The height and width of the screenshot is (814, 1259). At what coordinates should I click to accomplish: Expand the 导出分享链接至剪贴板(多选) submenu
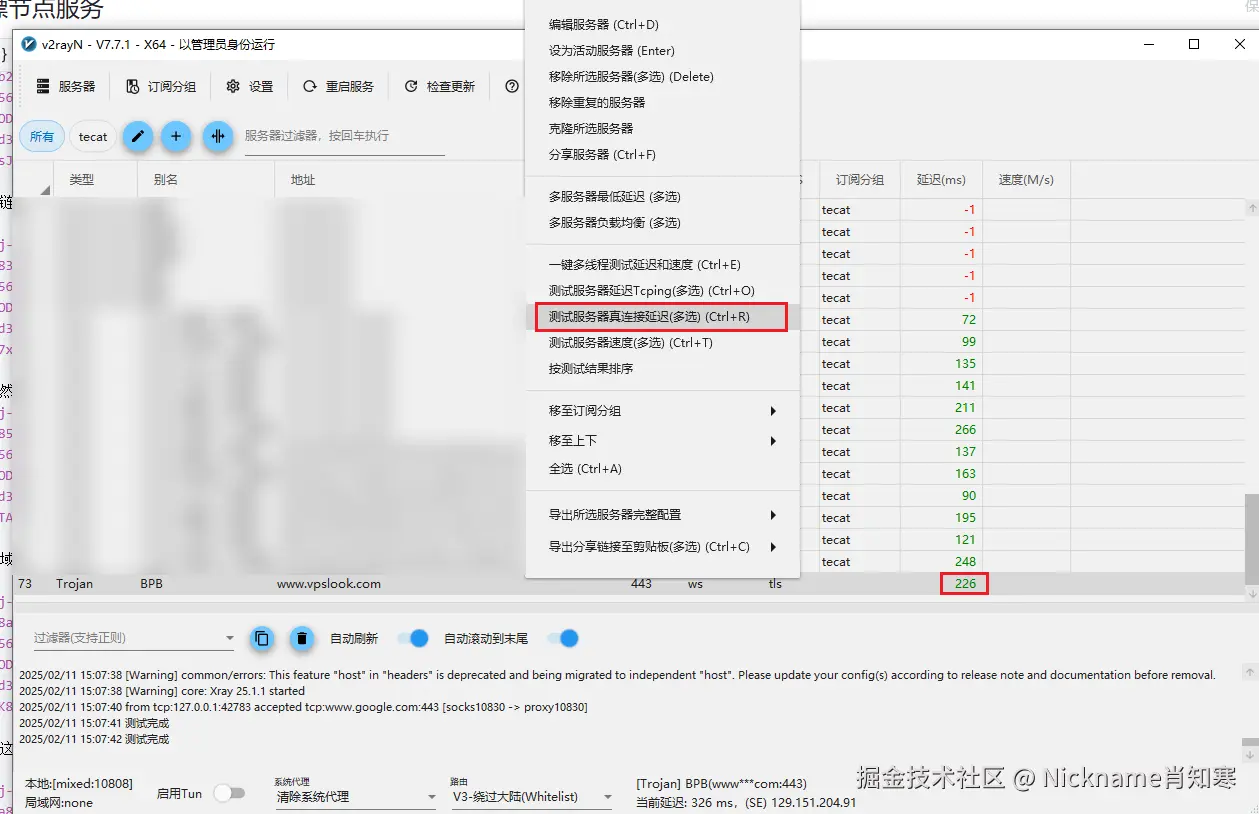[x=662, y=547]
